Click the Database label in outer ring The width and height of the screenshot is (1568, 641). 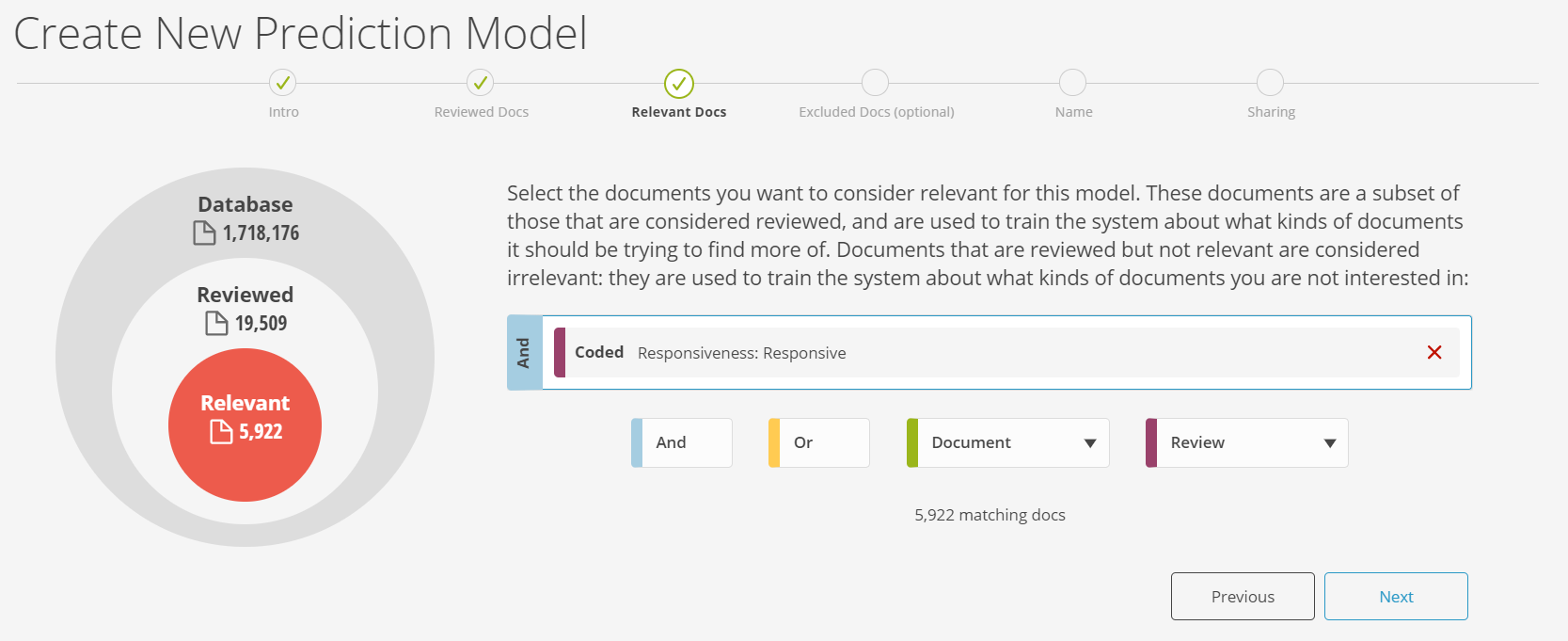245,204
